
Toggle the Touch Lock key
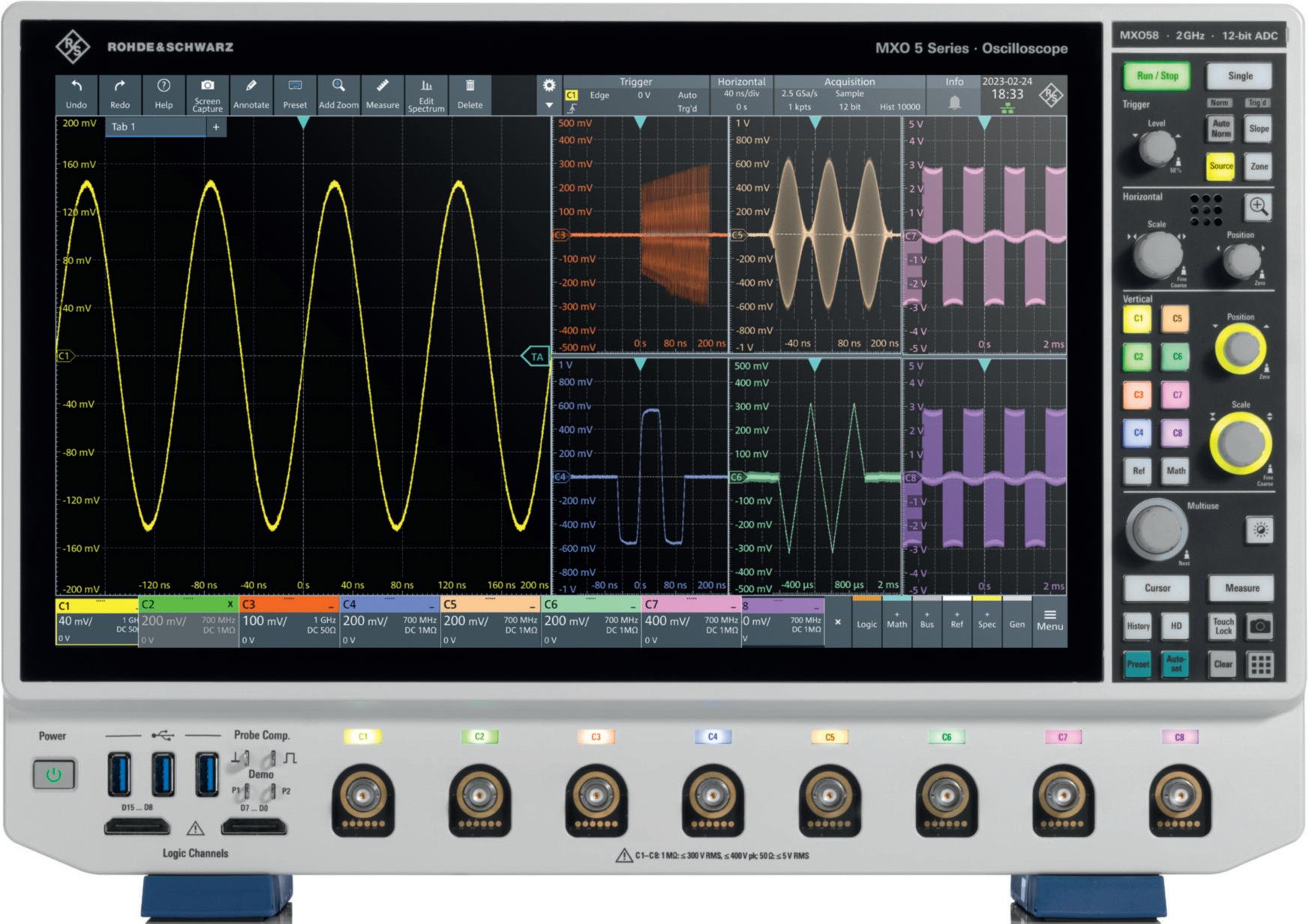1223,626
